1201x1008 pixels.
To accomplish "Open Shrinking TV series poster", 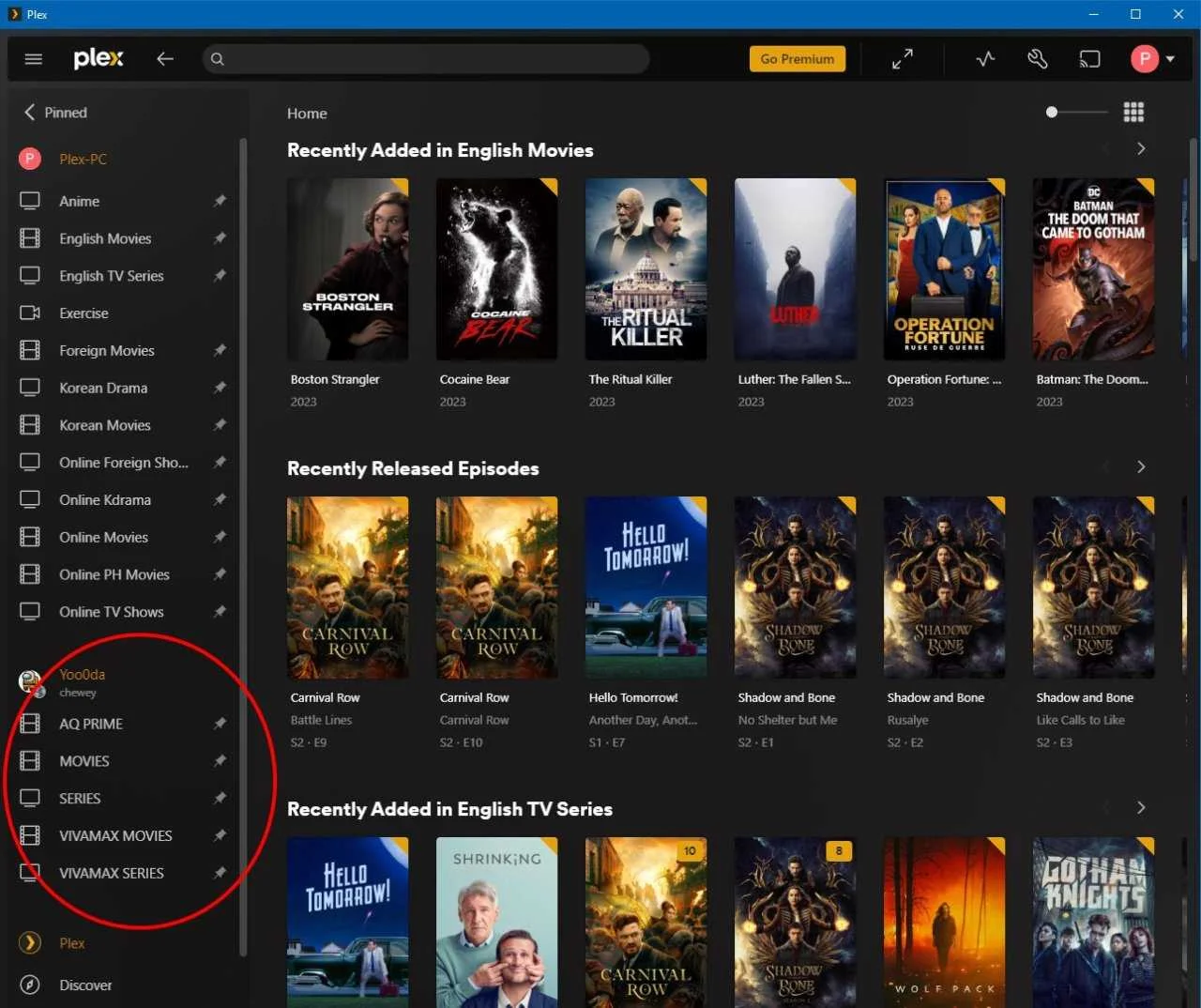I will (x=496, y=923).
